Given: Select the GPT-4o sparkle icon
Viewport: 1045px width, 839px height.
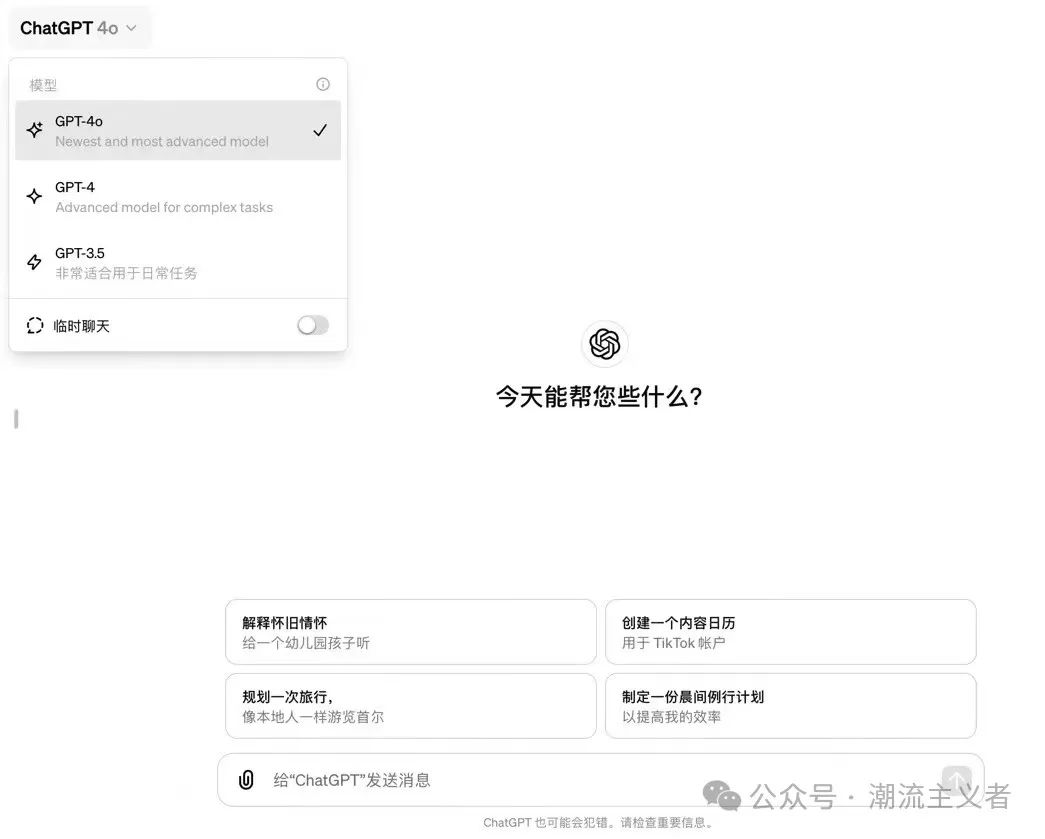Looking at the screenshot, I should [x=34, y=130].
